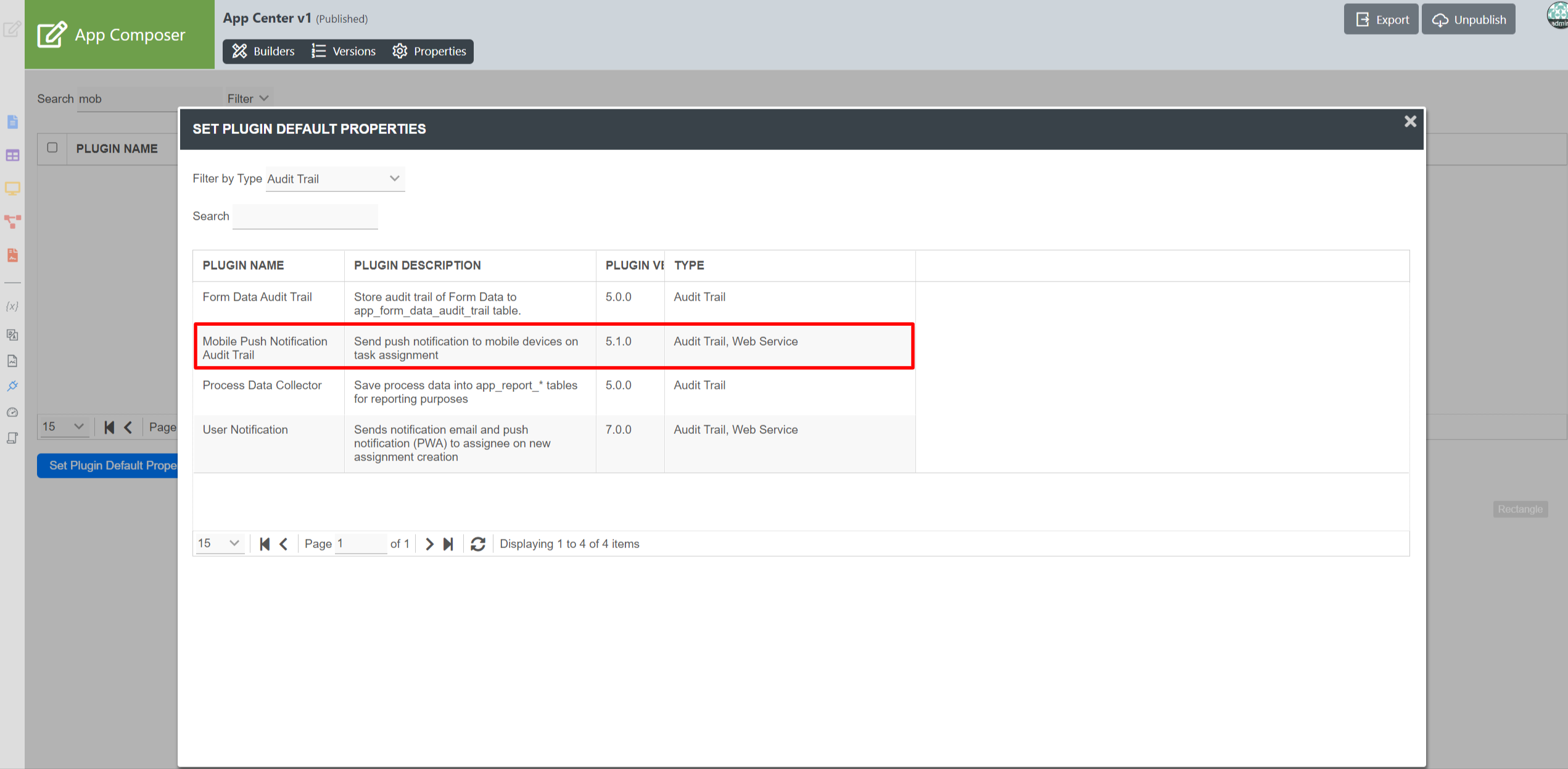Tick the select-all checkbox beside PLUGIN NAME
This screenshot has height=769, width=1568.
coord(52,148)
